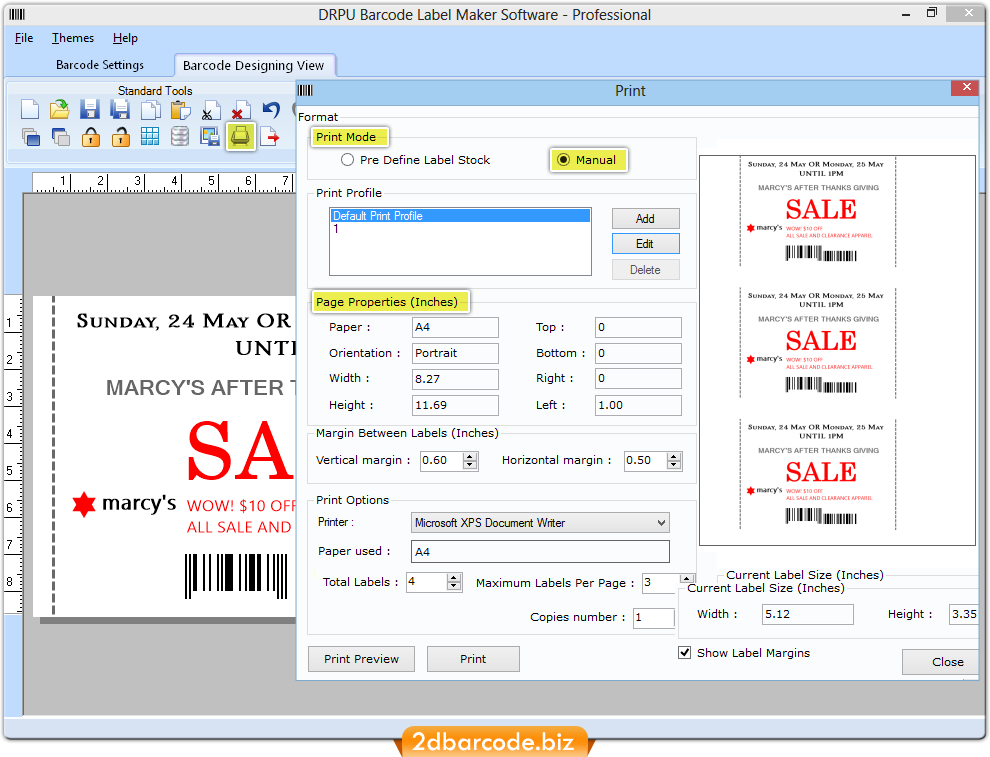Copy the selected object

150,110
